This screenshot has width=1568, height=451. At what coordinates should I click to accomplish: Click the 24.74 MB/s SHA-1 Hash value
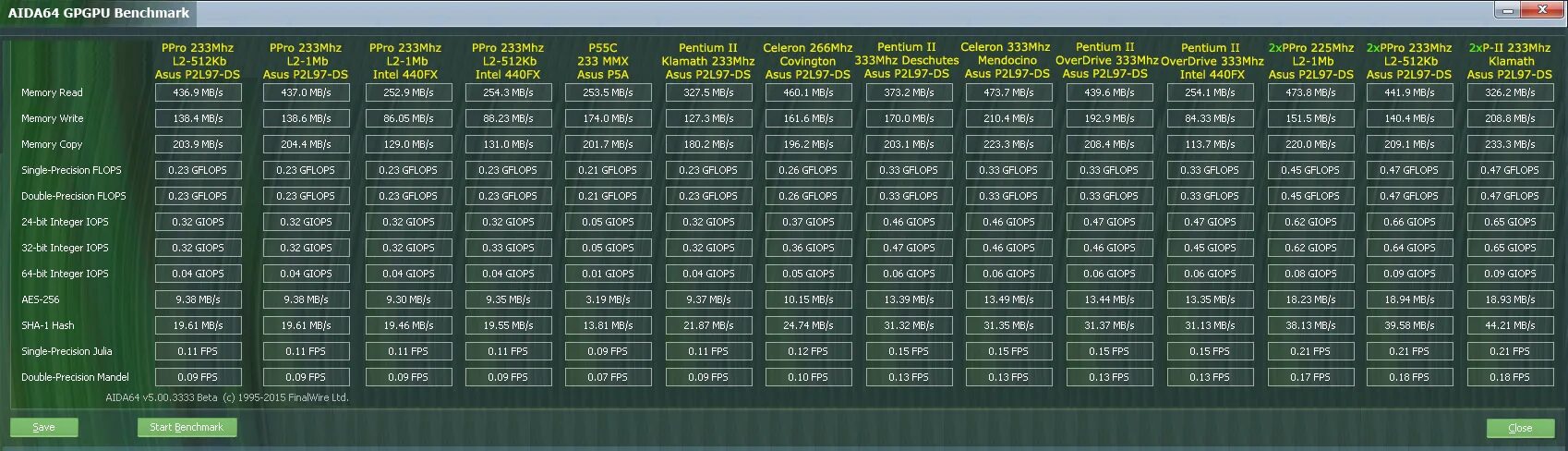click(x=808, y=325)
